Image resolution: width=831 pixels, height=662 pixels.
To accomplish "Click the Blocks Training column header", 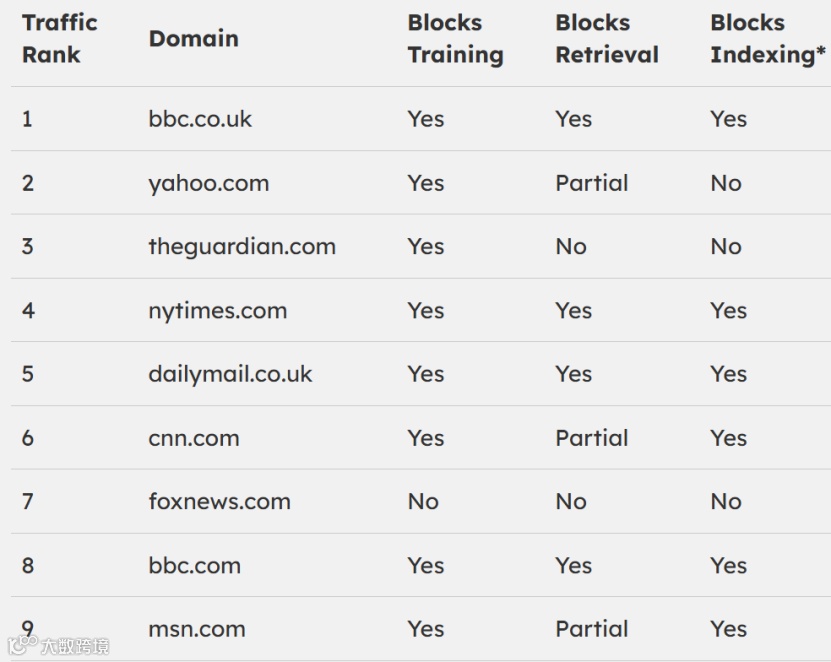I will pyautogui.click(x=455, y=39).
